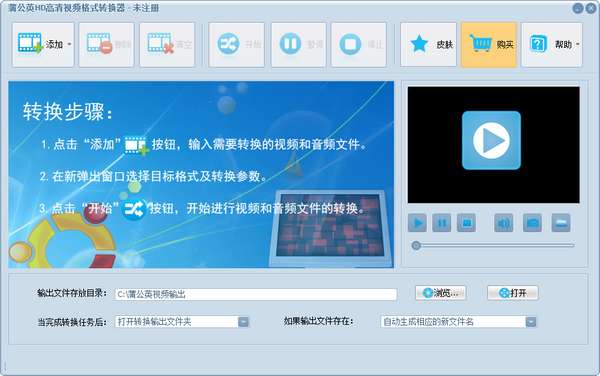Screen dimensions: 600x376
Task: Click the stop conversion toolbar icon
Action: (x=350, y=44)
